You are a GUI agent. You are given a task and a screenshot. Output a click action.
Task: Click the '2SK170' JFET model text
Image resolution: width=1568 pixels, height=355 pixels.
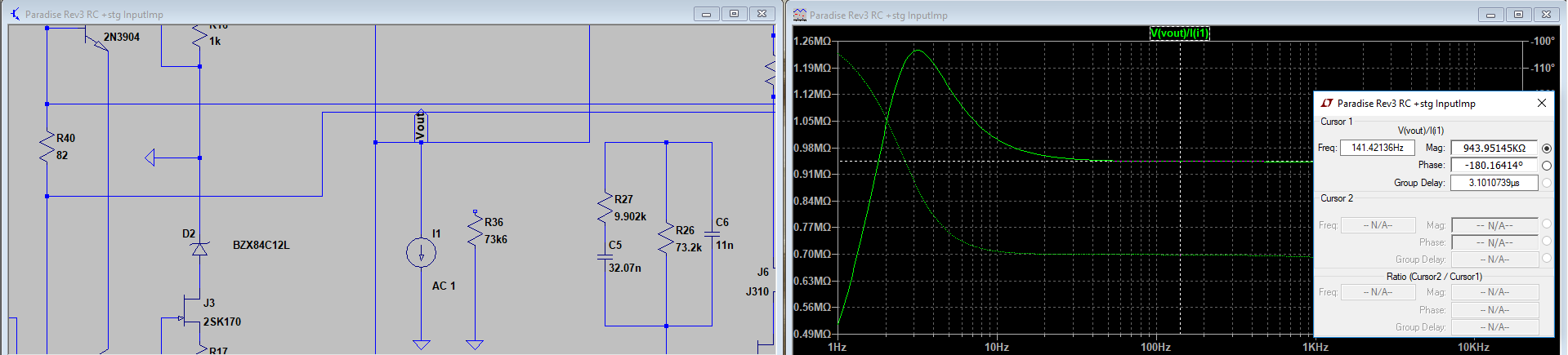[x=222, y=322]
